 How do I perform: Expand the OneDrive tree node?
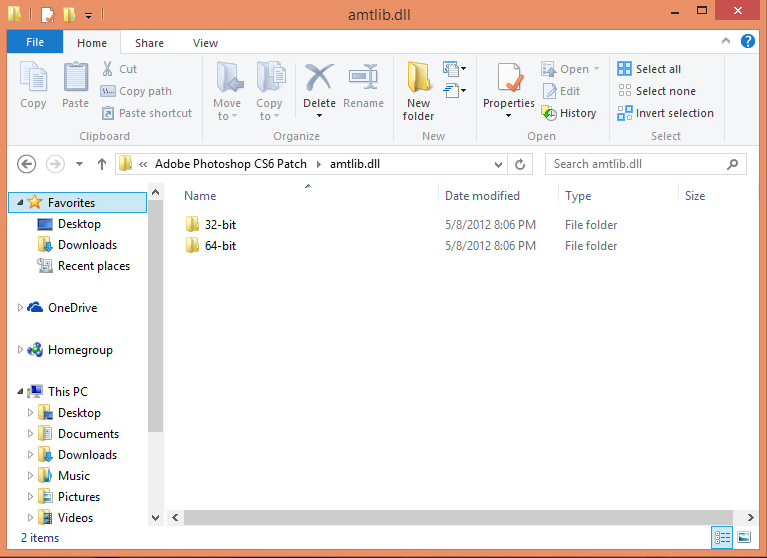20,308
